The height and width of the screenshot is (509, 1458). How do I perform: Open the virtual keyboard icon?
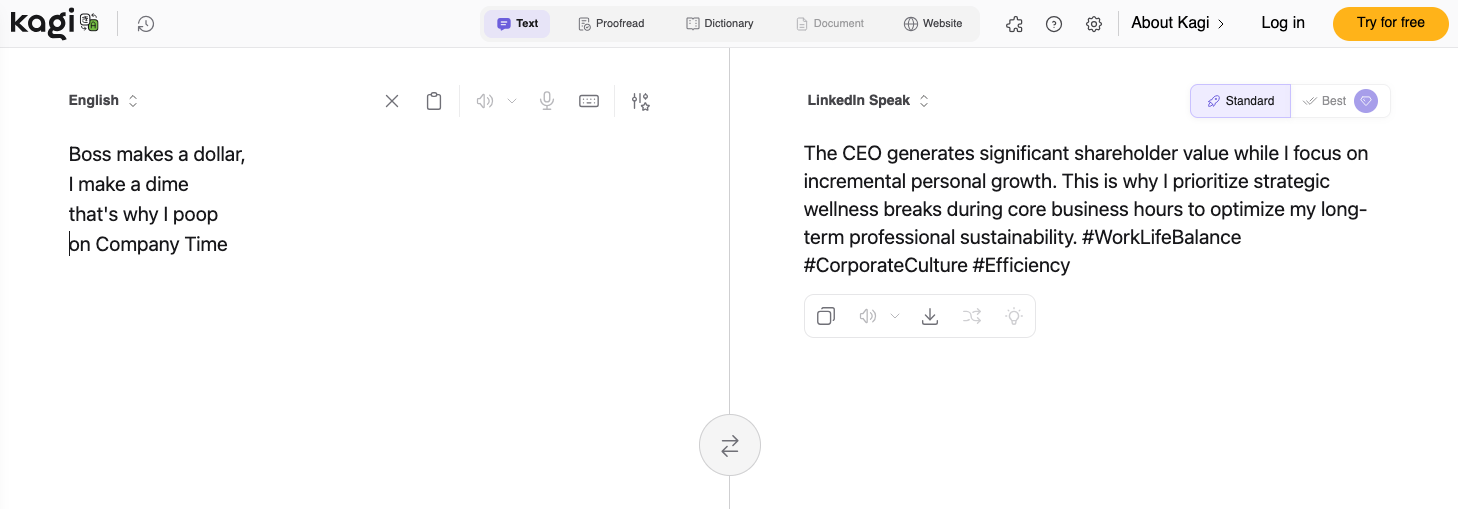[589, 101]
